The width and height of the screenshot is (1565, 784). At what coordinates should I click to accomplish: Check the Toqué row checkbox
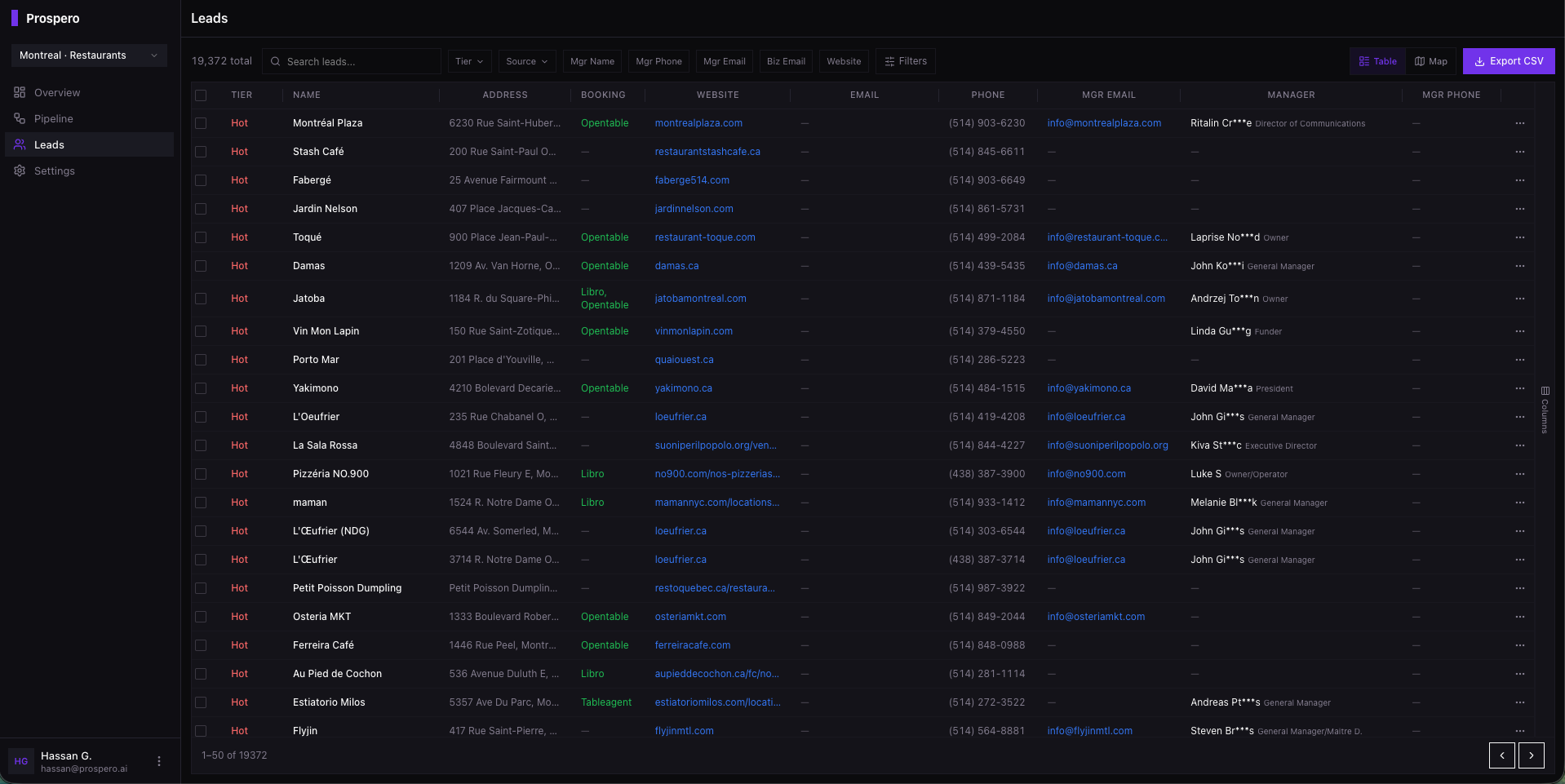point(201,237)
